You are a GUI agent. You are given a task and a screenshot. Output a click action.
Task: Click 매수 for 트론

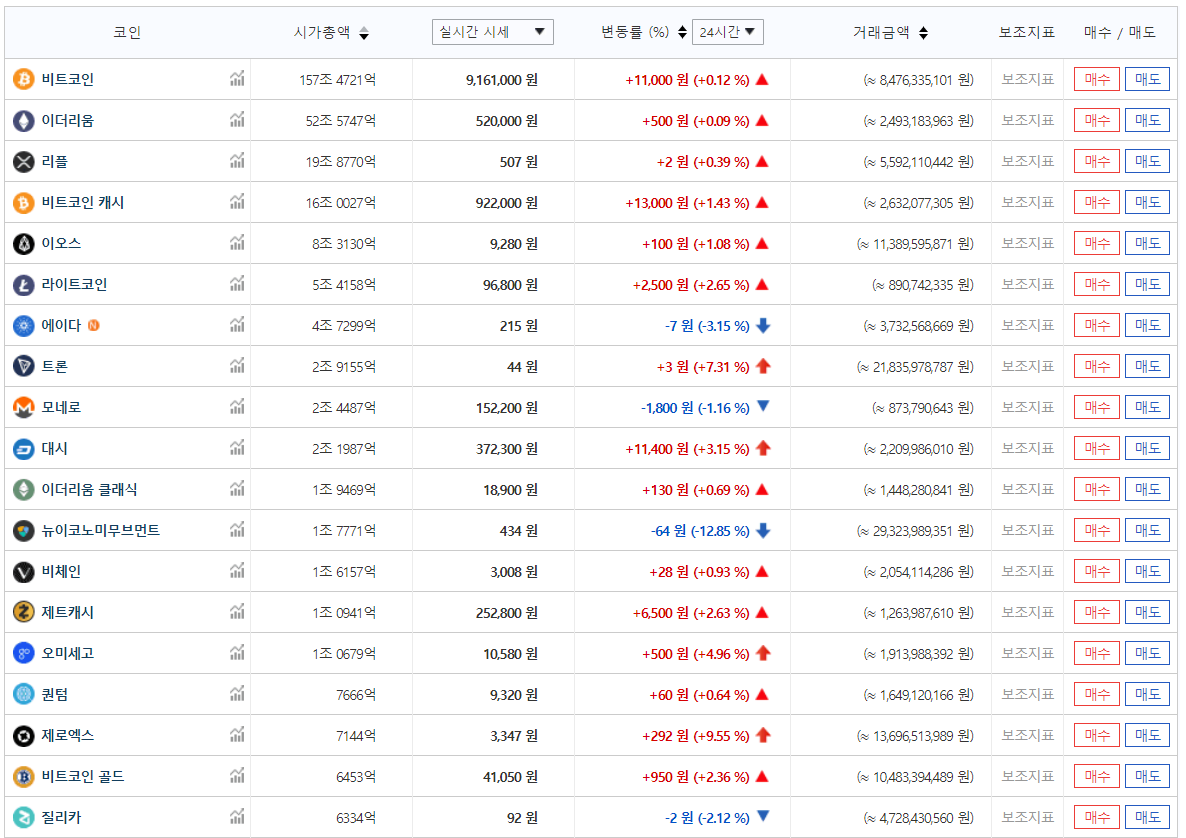click(1096, 365)
